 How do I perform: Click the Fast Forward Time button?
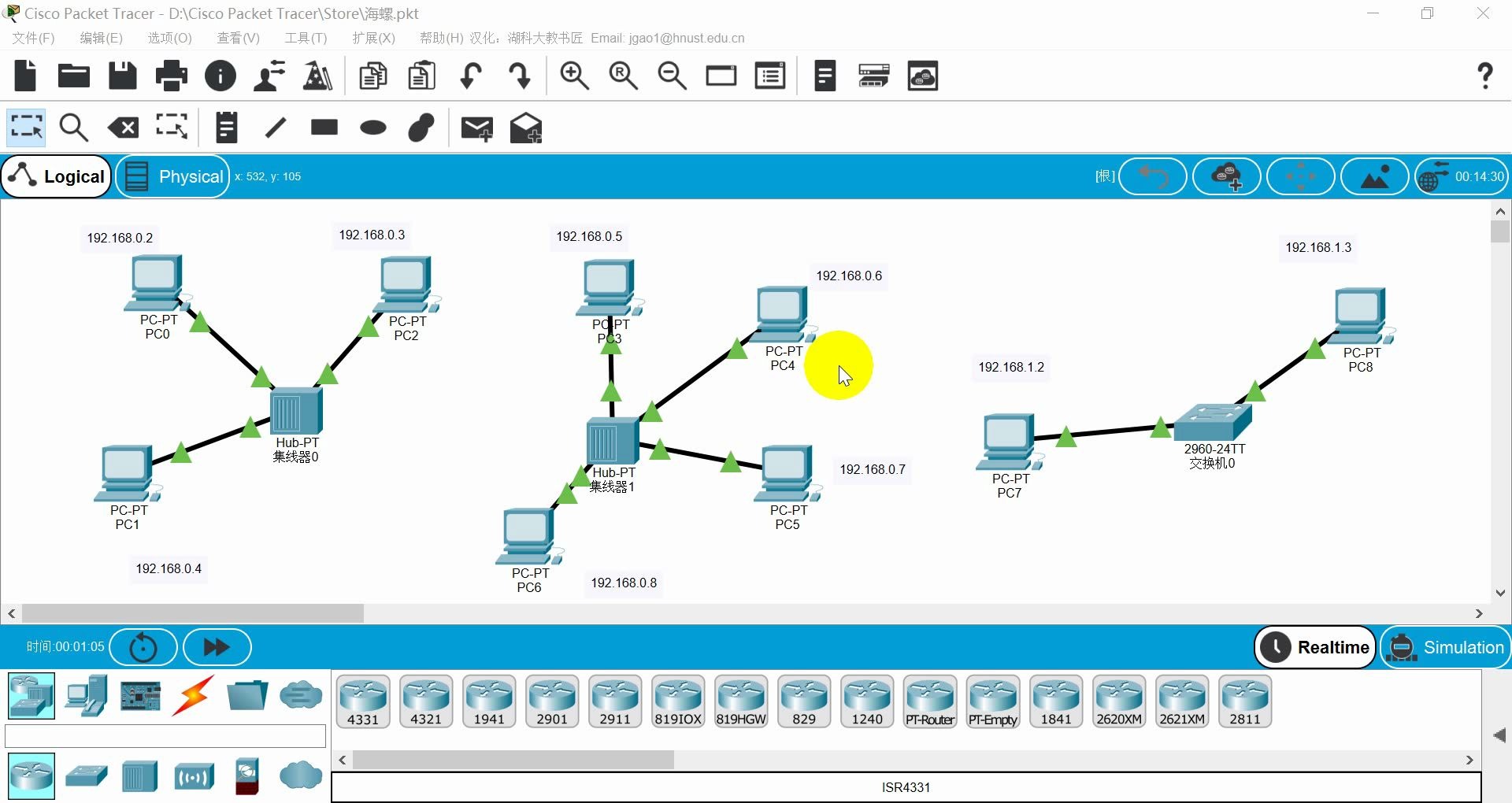pyautogui.click(x=216, y=646)
